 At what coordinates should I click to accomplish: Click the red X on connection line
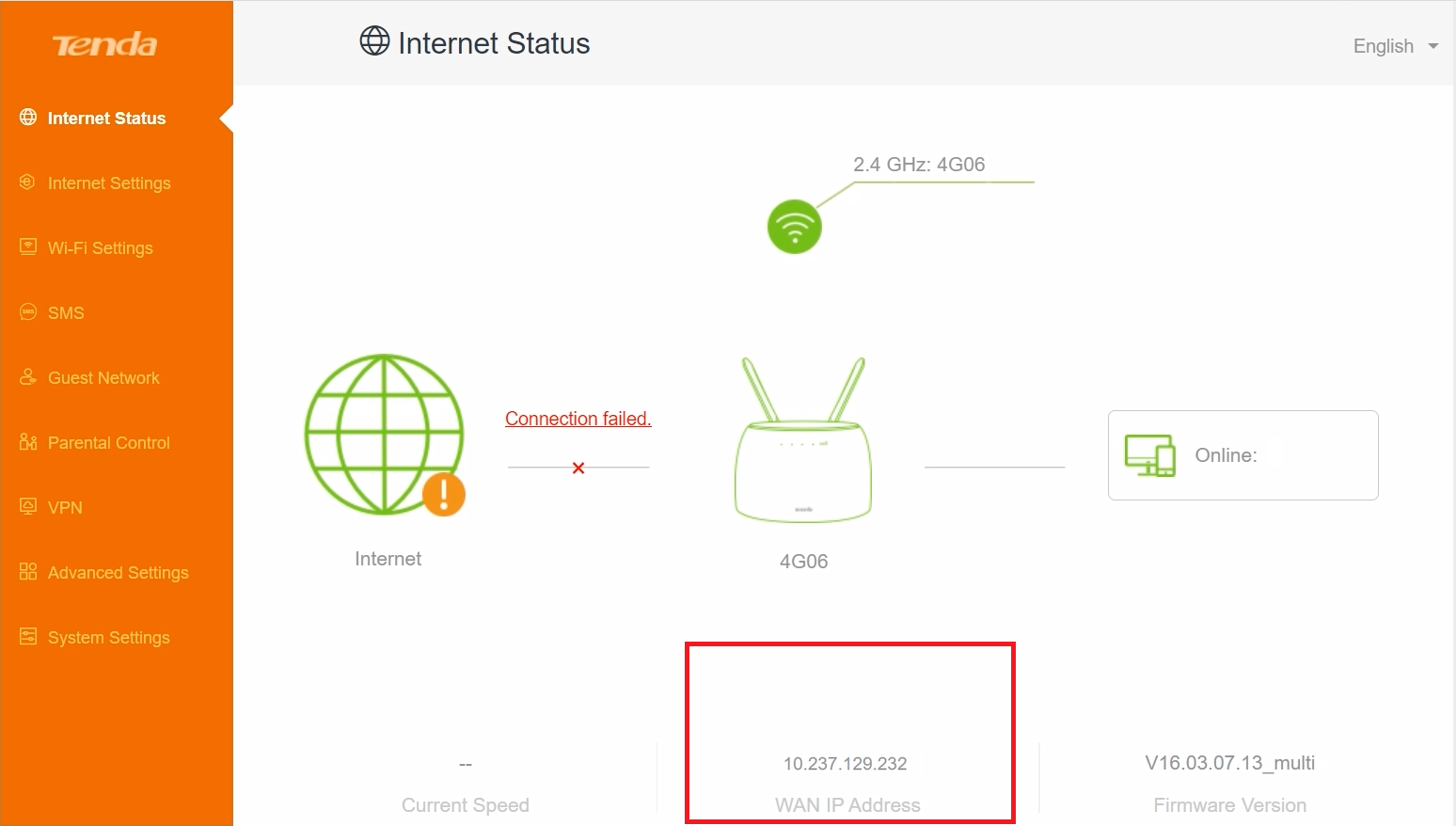click(x=578, y=468)
